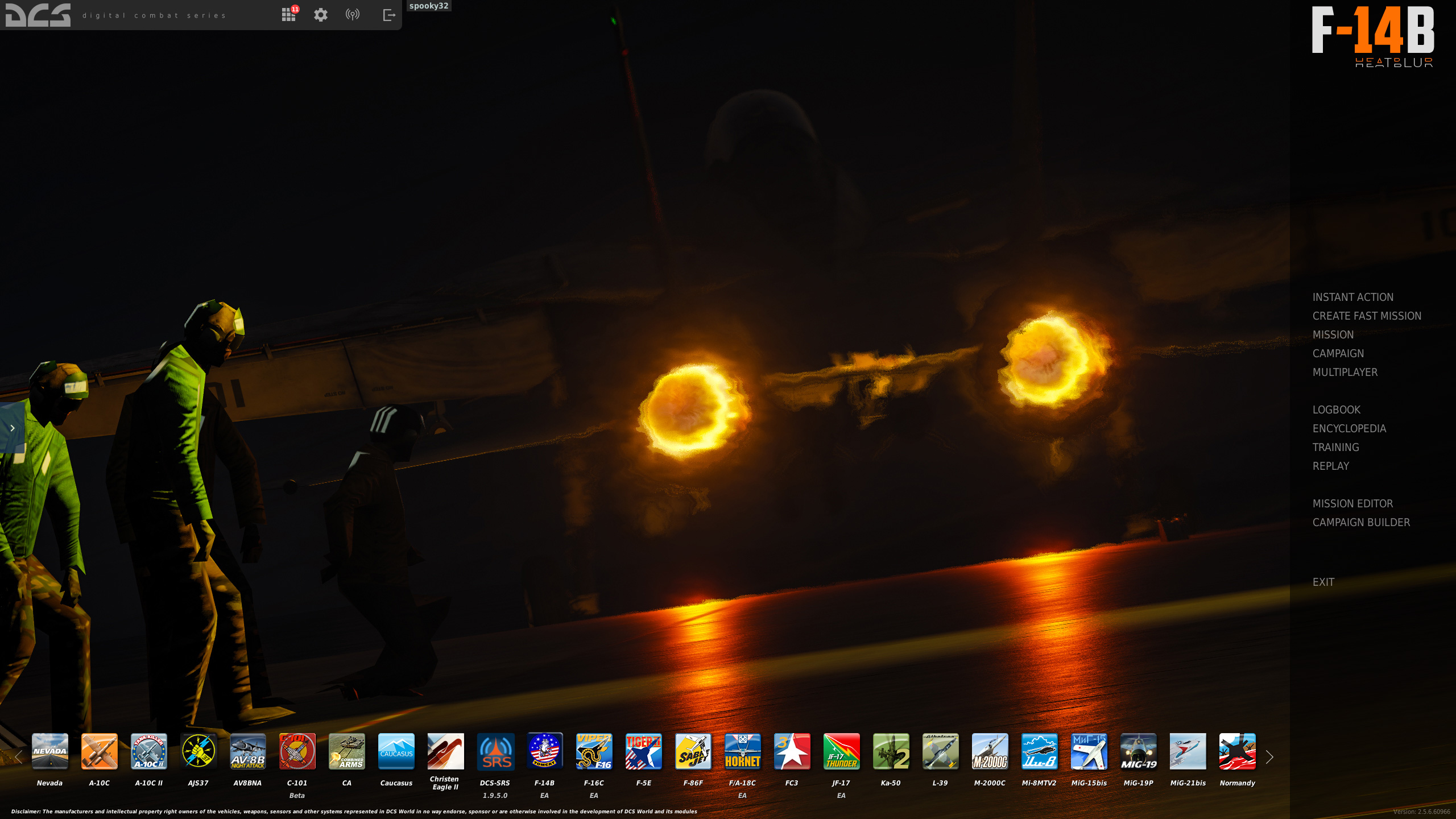Click the EXIT link
Screen dimensions: 1456x819
(1323, 582)
